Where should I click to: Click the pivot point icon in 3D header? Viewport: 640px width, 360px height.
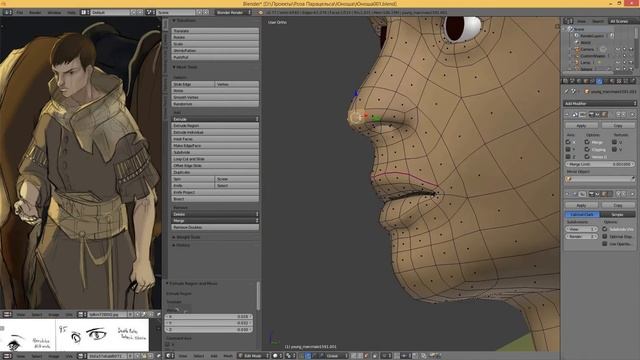(x=288, y=356)
